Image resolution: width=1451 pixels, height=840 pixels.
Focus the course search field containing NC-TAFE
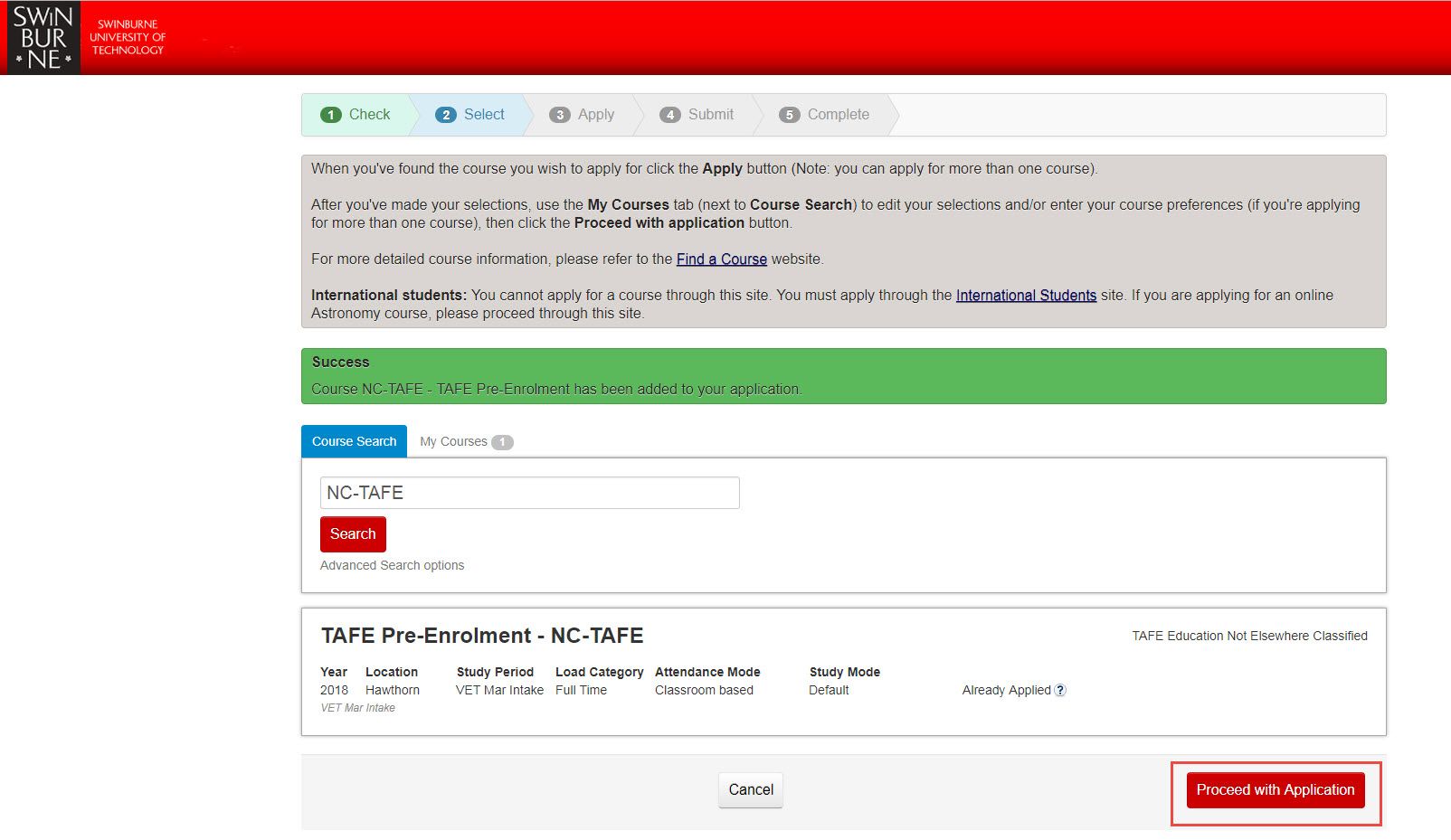(x=529, y=493)
